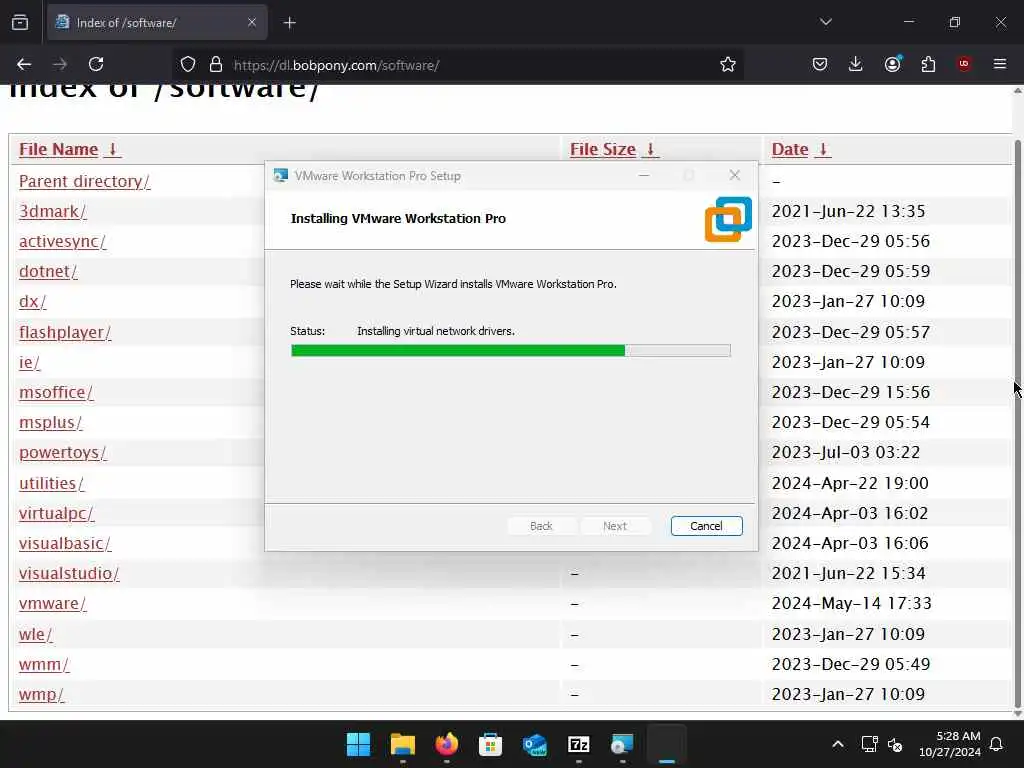The height and width of the screenshot is (768, 1024).
Task: Click the 2024-Apr-22 19:00 date cell
Action: (850, 483)
